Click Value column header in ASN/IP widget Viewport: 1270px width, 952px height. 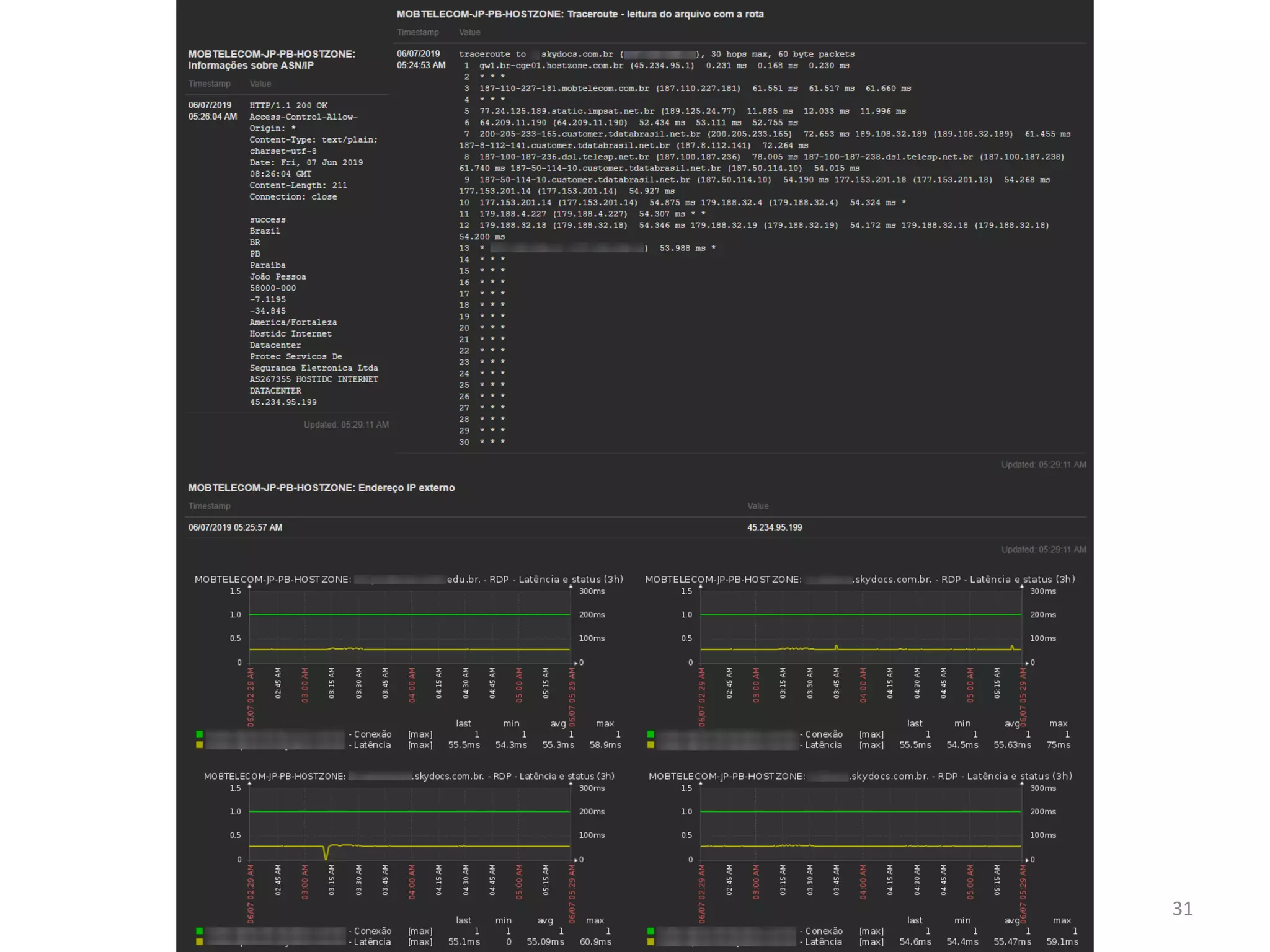click(260, 84)
